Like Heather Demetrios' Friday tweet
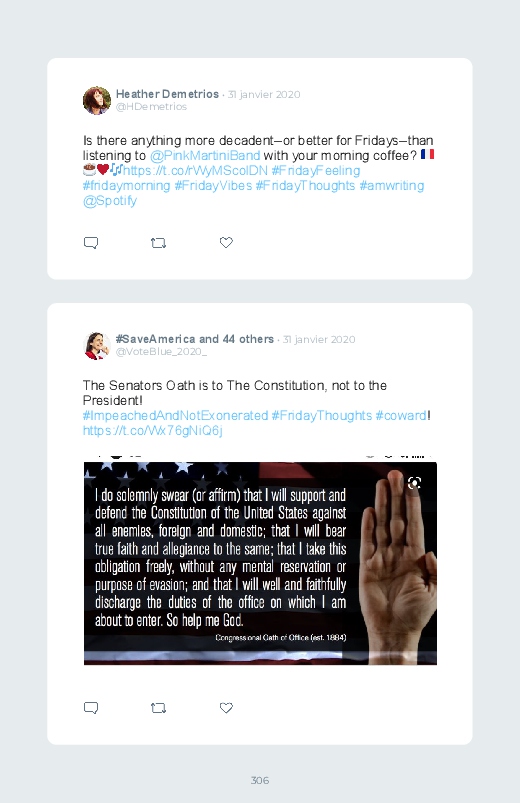Screen dimensions: 520x803 click(226, 242)
